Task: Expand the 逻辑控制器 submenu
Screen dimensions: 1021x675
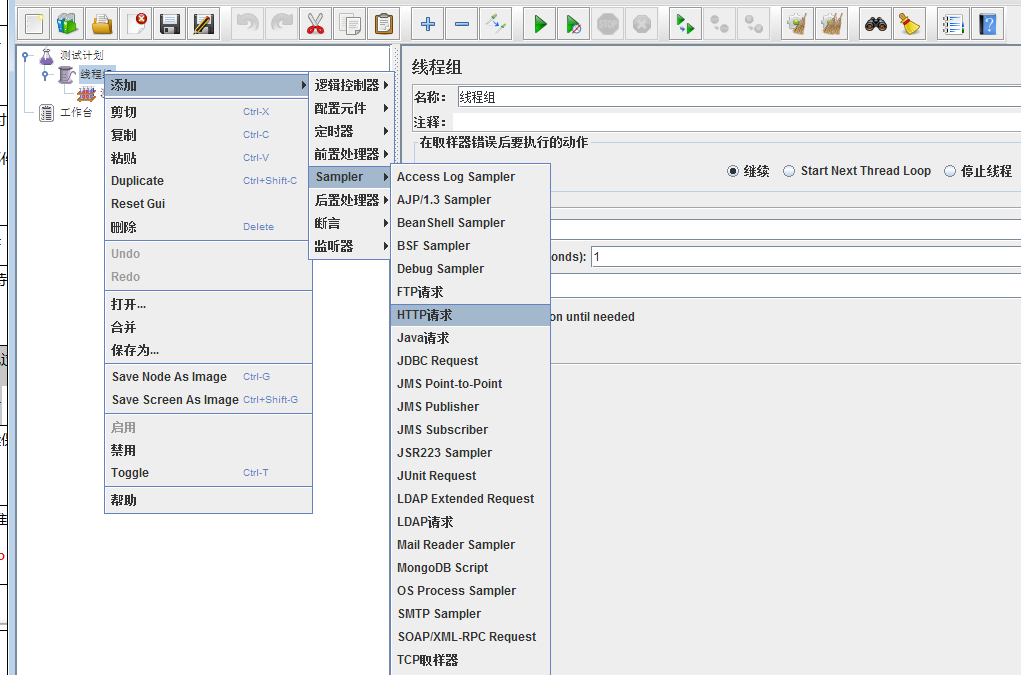Action: pyautogui.click(x=349, y=85)
